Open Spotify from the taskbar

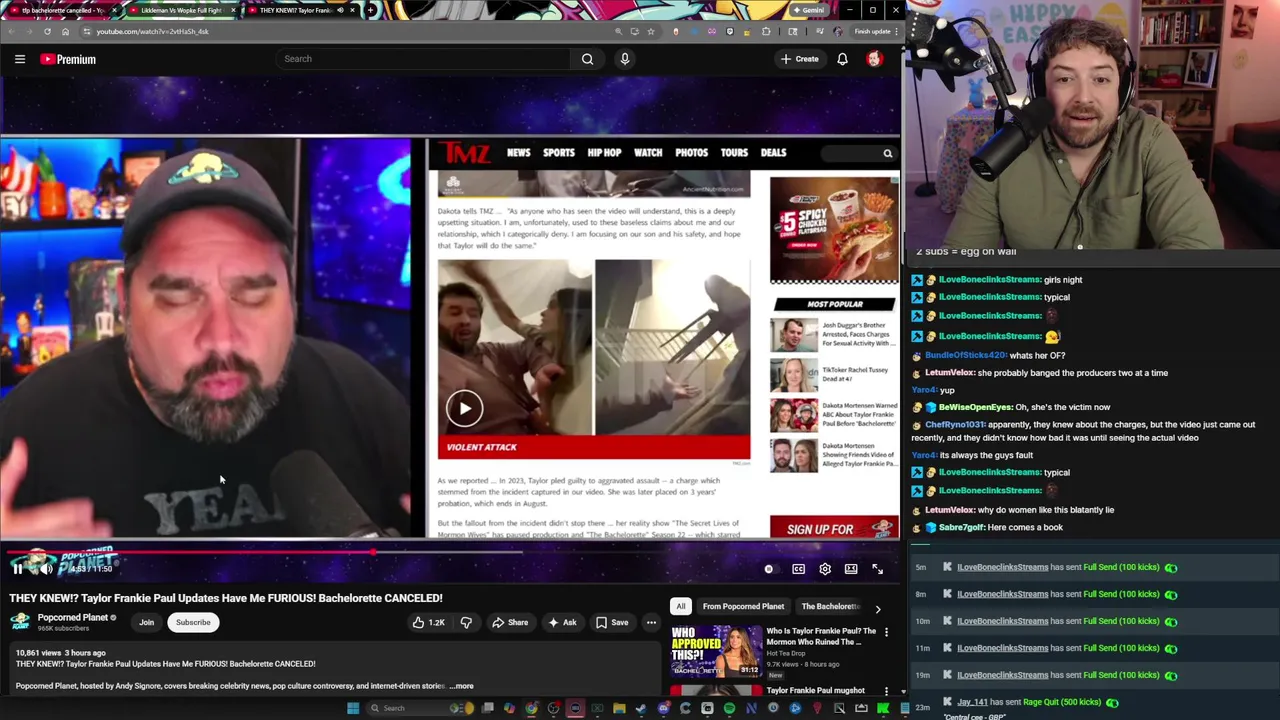coord(729,708)
